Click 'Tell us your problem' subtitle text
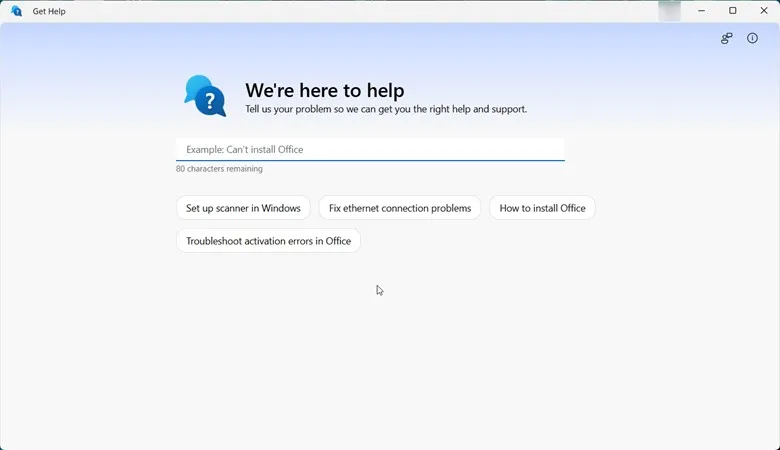 pyautogui.click(x=386, y=109)
